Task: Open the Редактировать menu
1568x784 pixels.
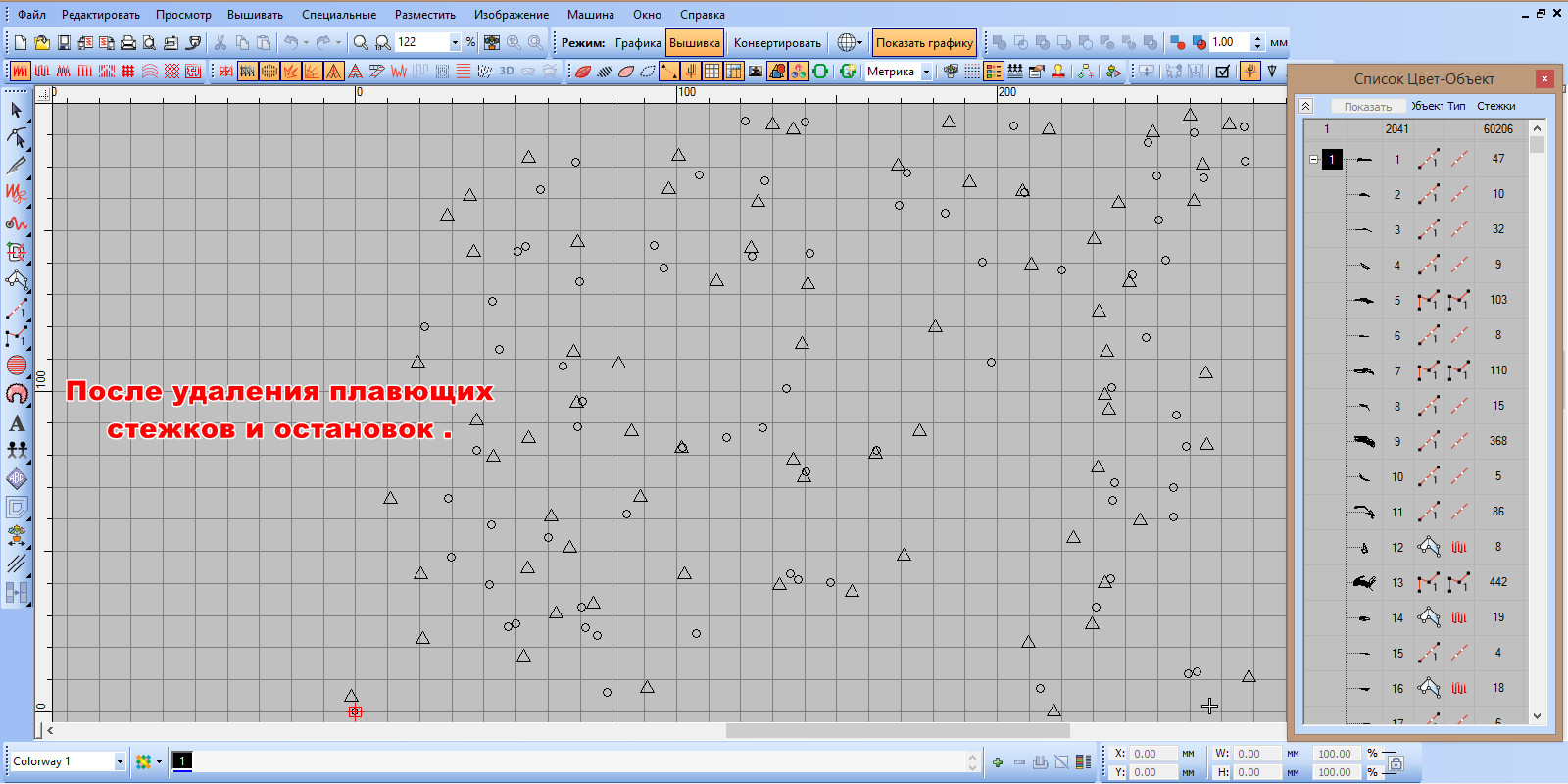Action: pyautogui.click(x=101, y=15)
